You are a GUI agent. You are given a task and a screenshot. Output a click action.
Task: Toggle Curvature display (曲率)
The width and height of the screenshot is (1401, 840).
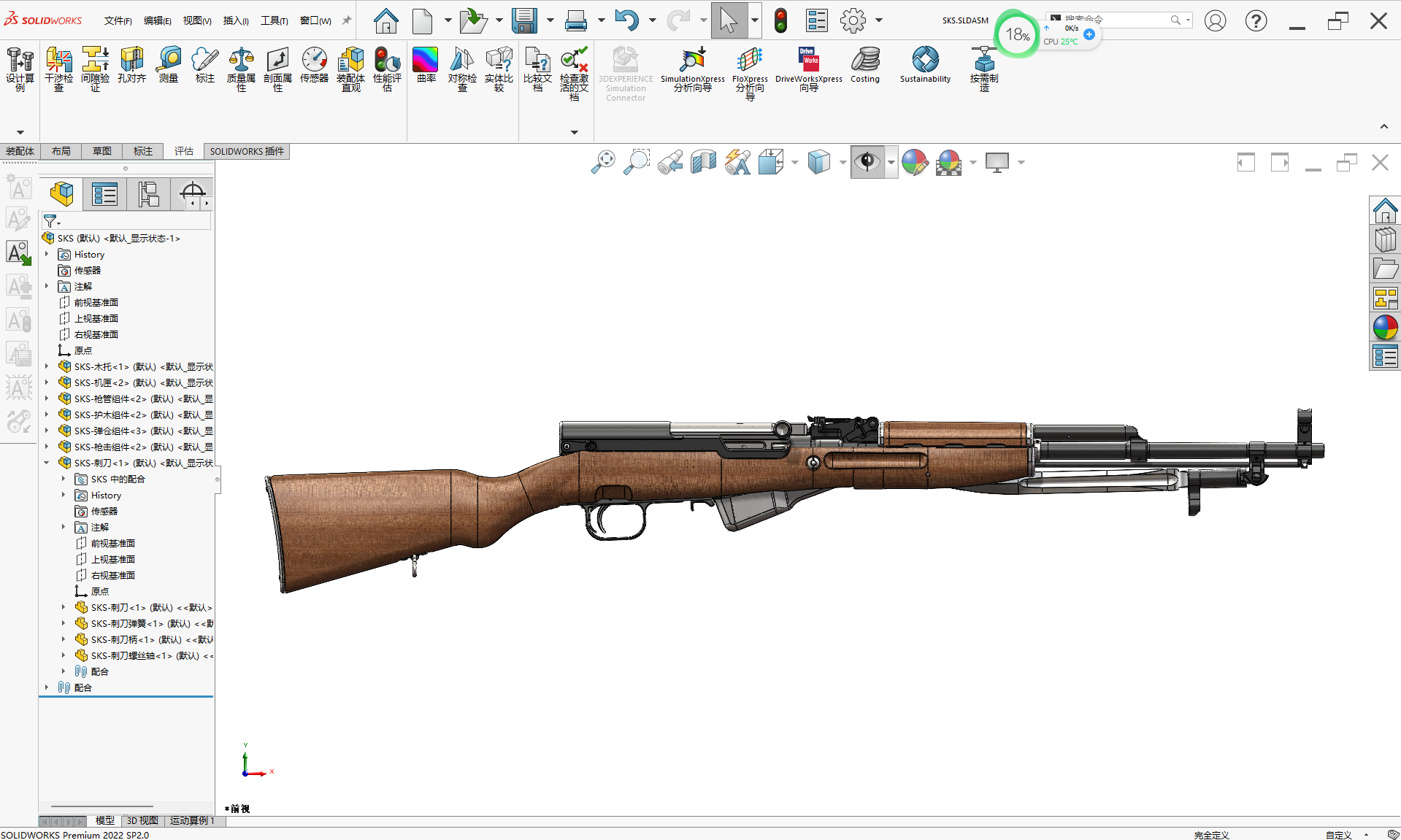pos(426,65)
